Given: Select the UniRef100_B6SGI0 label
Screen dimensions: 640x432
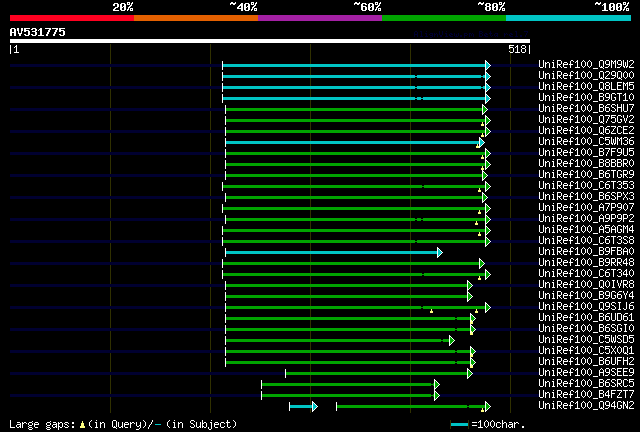Looking at the screenshot, I should pos(586,329).
